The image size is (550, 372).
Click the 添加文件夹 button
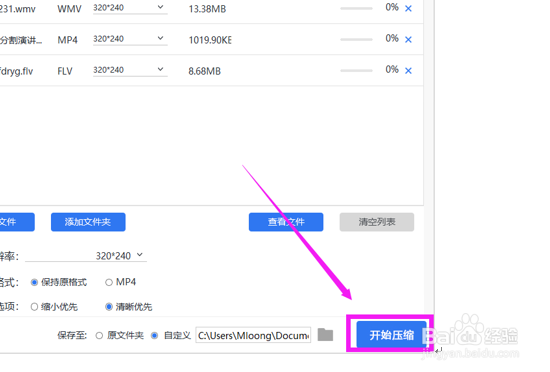(x=88, y=222)
